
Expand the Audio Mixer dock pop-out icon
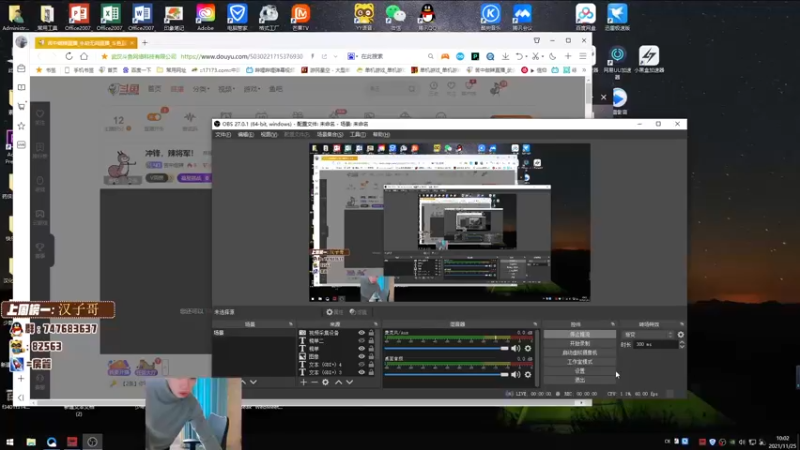535,324
